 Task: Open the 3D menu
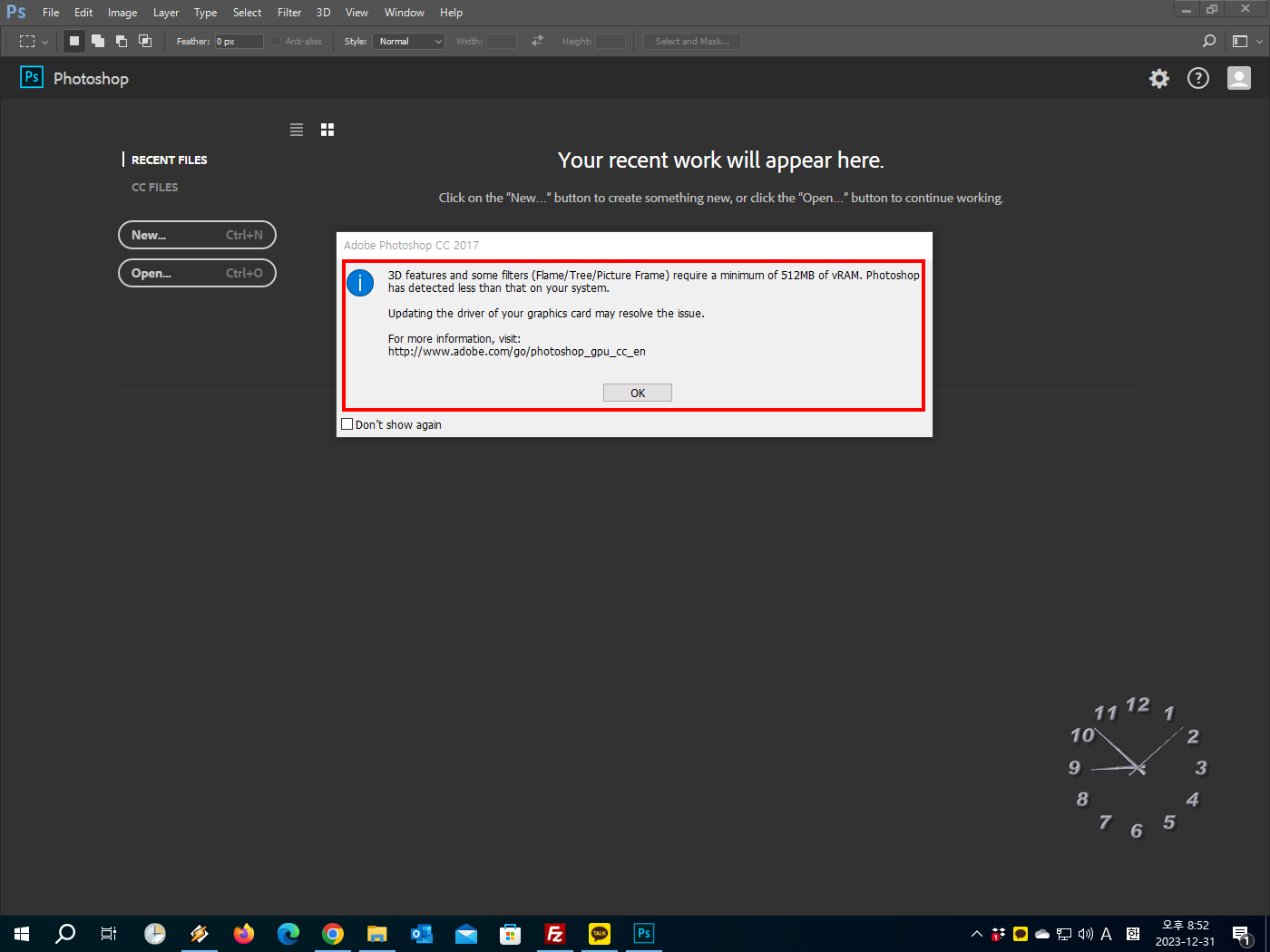(x=323, y=13)
